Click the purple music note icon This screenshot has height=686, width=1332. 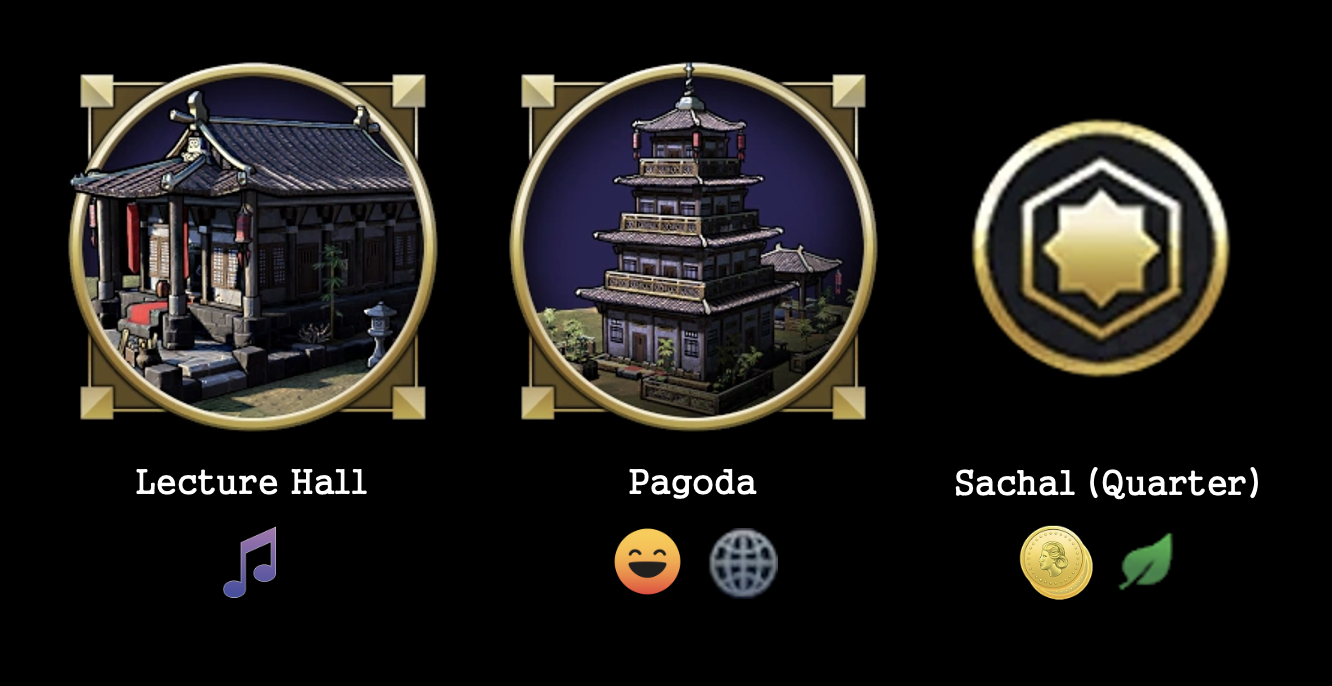(251, 563)
